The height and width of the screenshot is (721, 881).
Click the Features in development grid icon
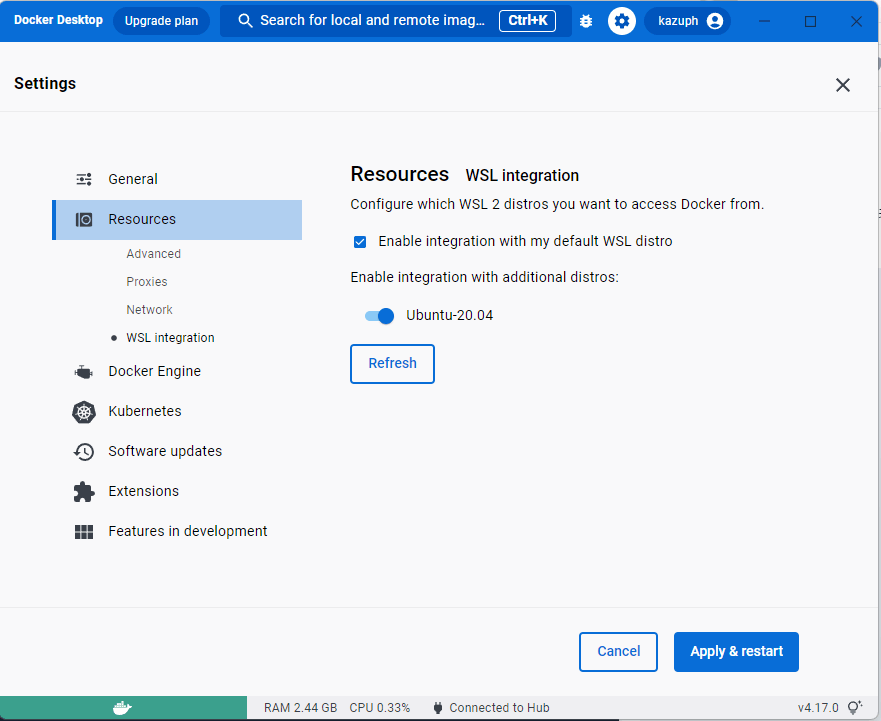tap(84, 532)
